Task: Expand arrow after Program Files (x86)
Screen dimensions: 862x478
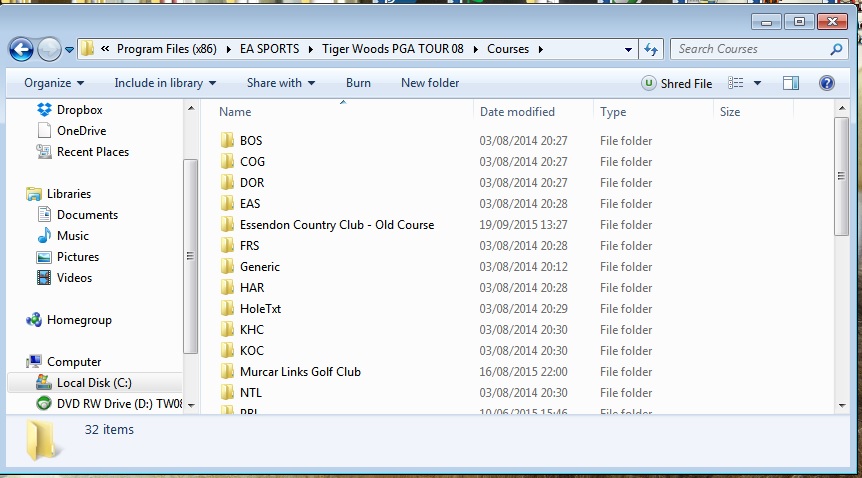Action: point(229,50)
